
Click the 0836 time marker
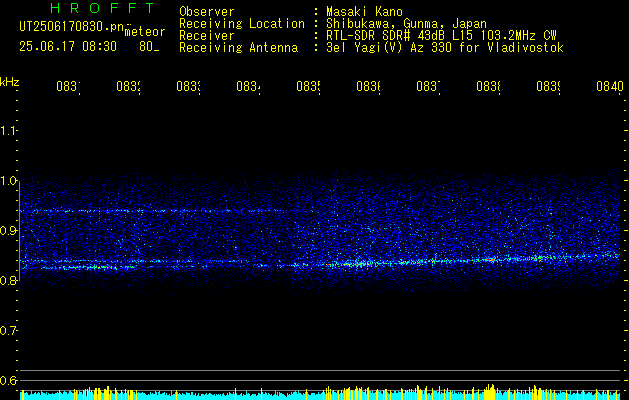tap(368, 87)
